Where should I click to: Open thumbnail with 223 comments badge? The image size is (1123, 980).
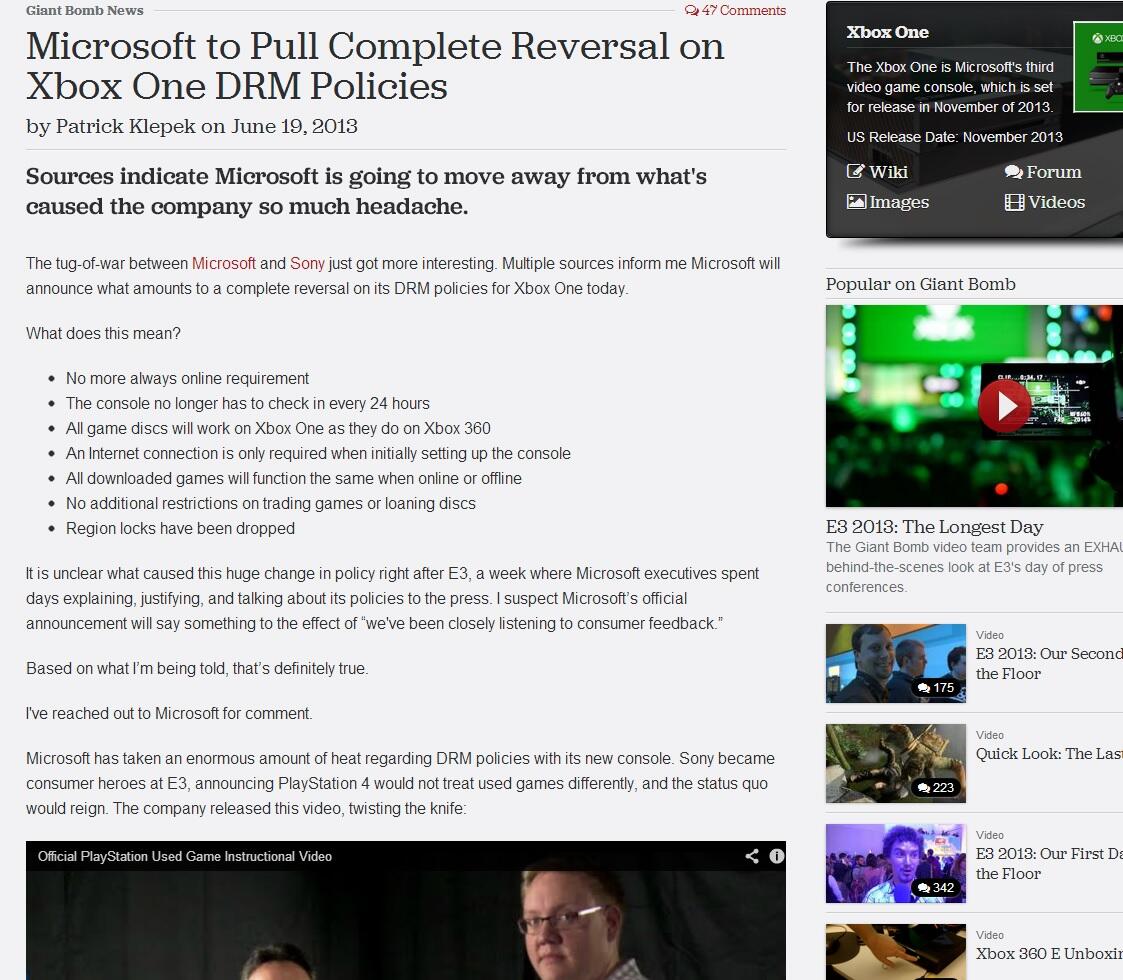tap(895, 763)
